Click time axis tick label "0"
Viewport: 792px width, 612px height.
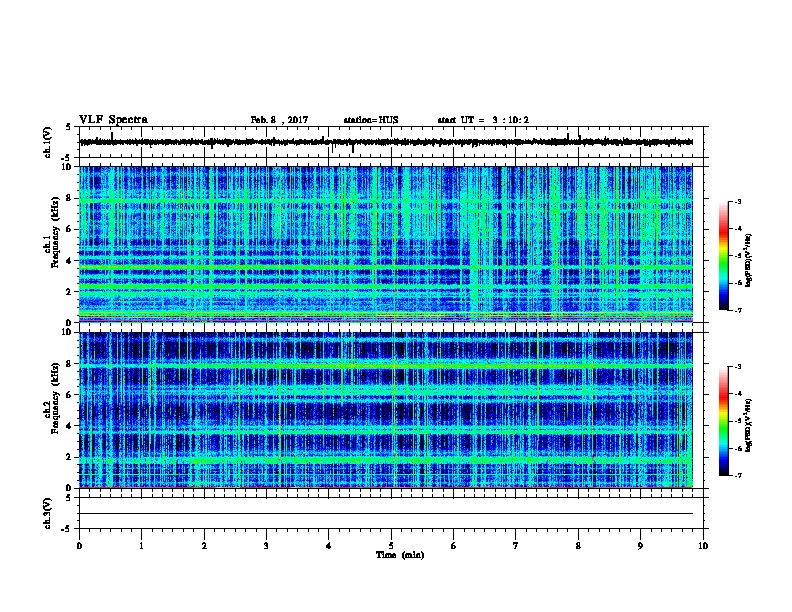79,546
